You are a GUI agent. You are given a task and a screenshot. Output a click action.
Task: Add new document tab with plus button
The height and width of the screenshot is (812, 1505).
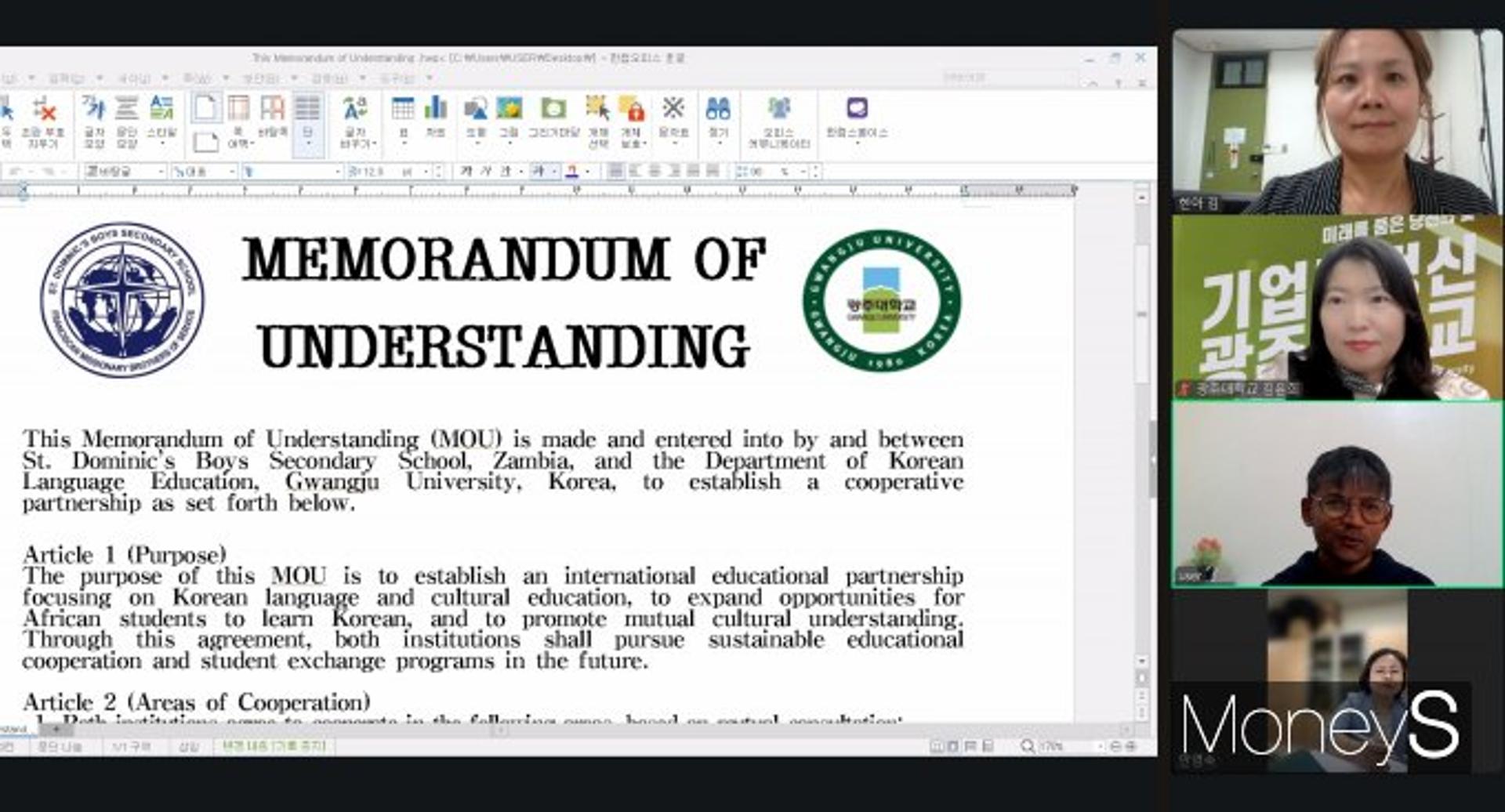pos(55,729)
